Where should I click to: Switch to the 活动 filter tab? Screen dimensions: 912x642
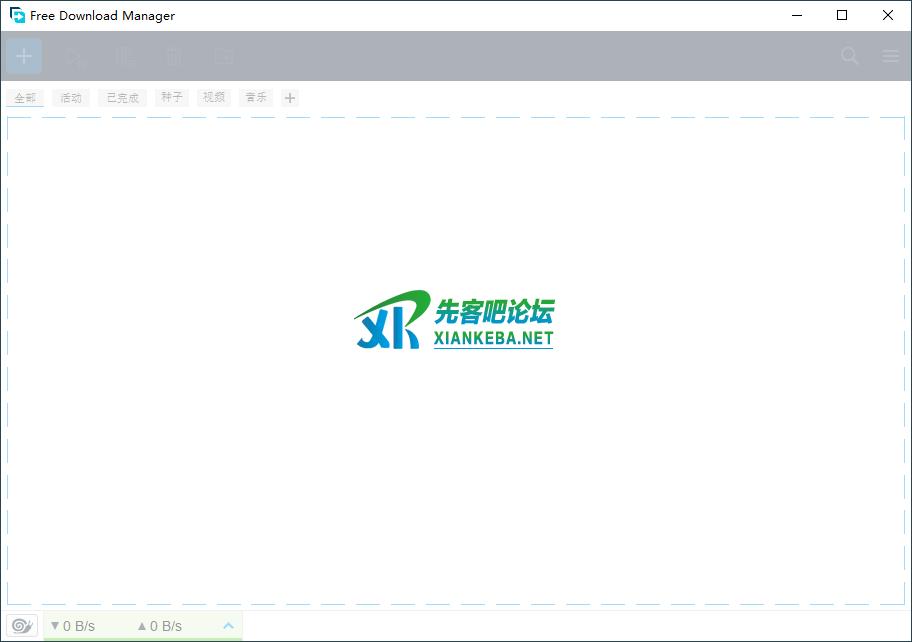point(71,98)
